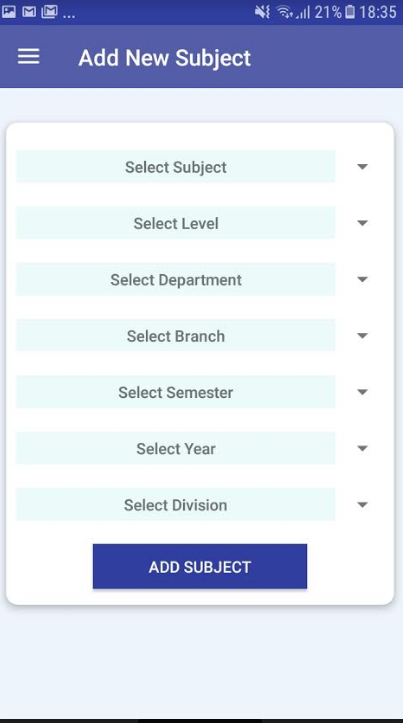The image size is (403, 723).
Task: Open the Select Year field
Action: (176, 448)
